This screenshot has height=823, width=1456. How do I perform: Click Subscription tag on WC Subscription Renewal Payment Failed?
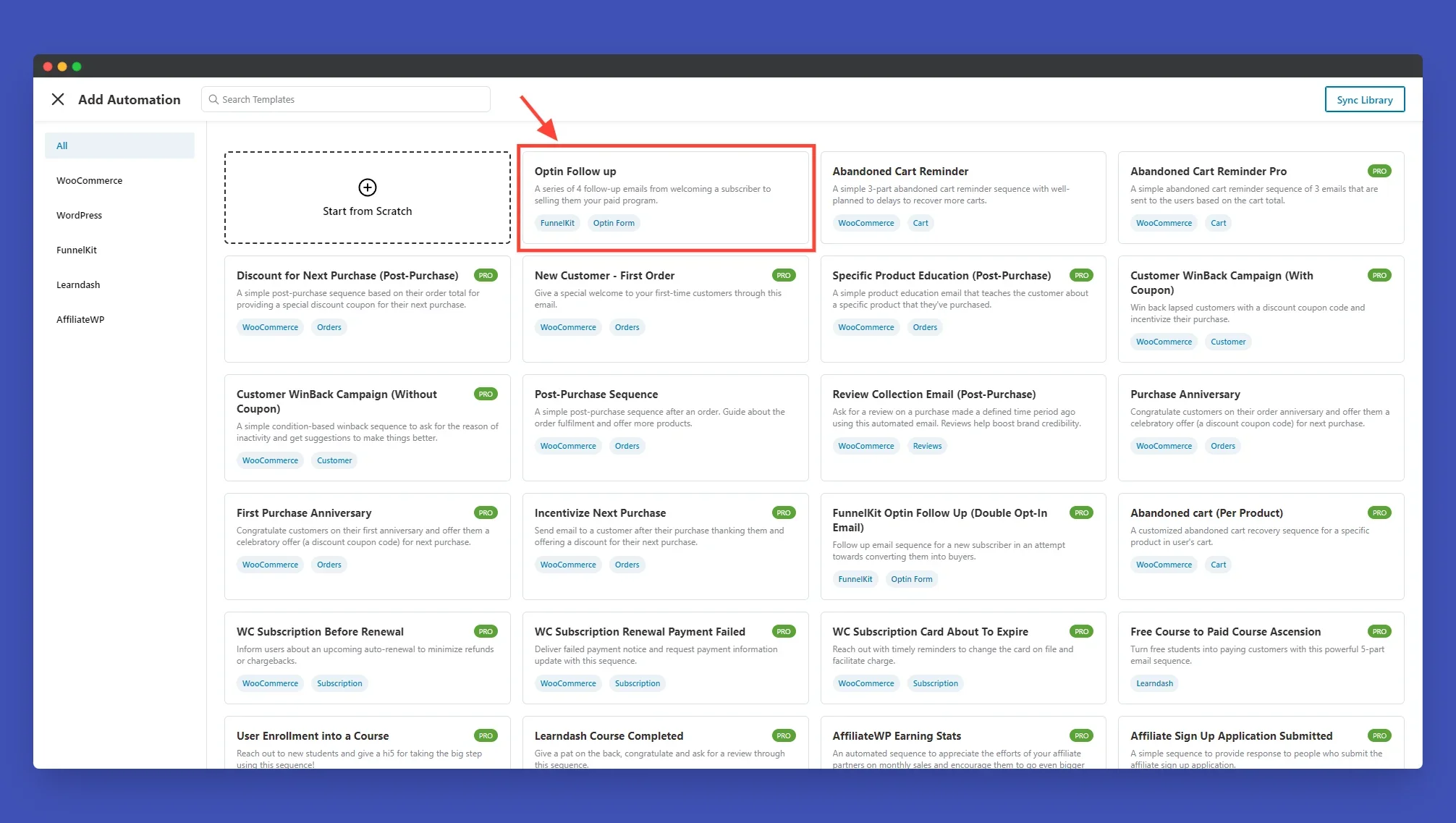point(638,683)
